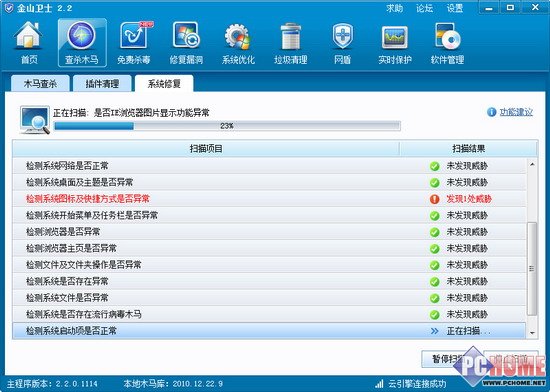Select the 查杀木马 trojan scan icon
The image size is (550, 392).
click(82, 43)
